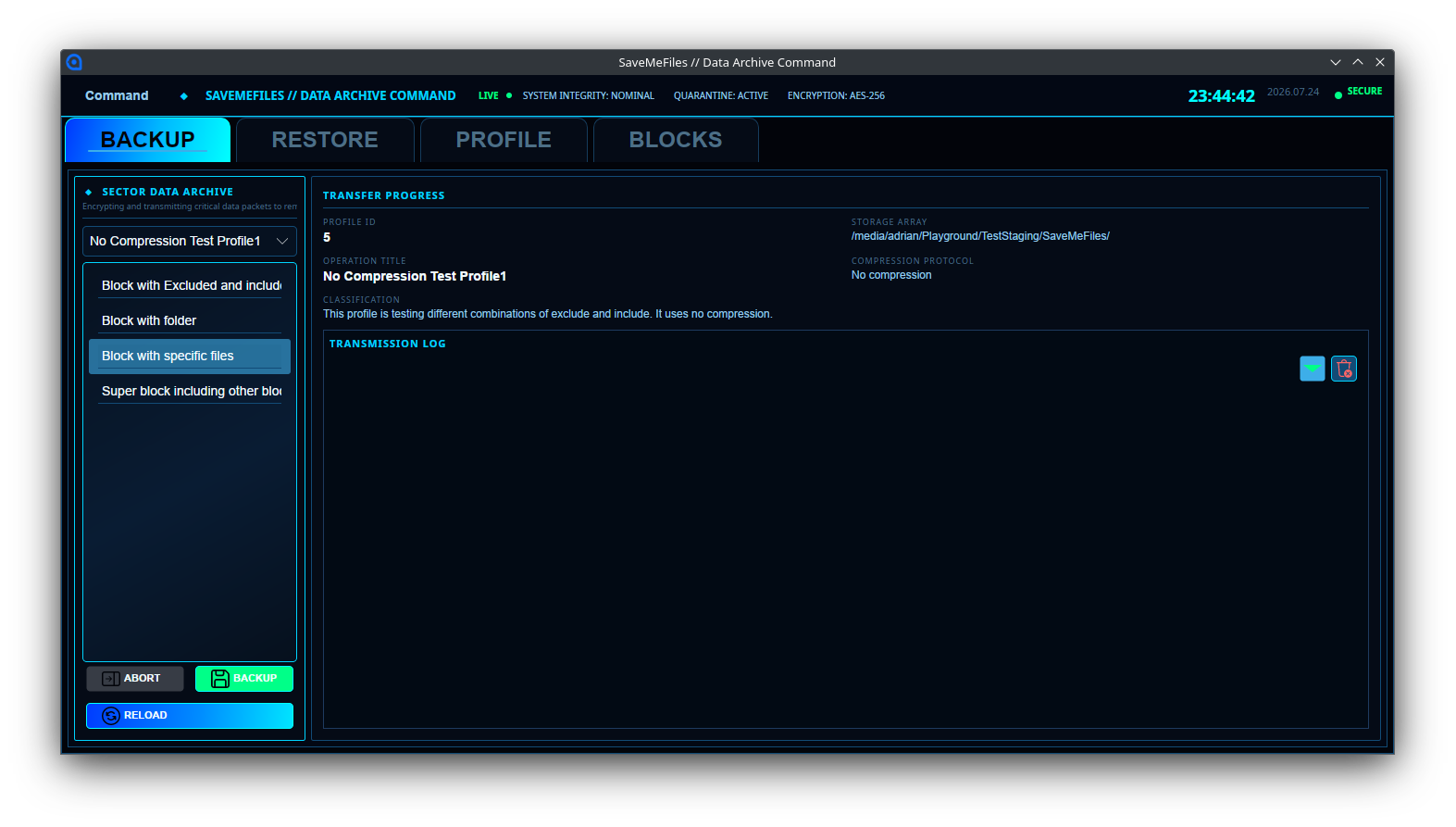This screenshot has height=827, width=1456.
Task: Reload the profiles with the Reload button
Action: click(190, 716)
